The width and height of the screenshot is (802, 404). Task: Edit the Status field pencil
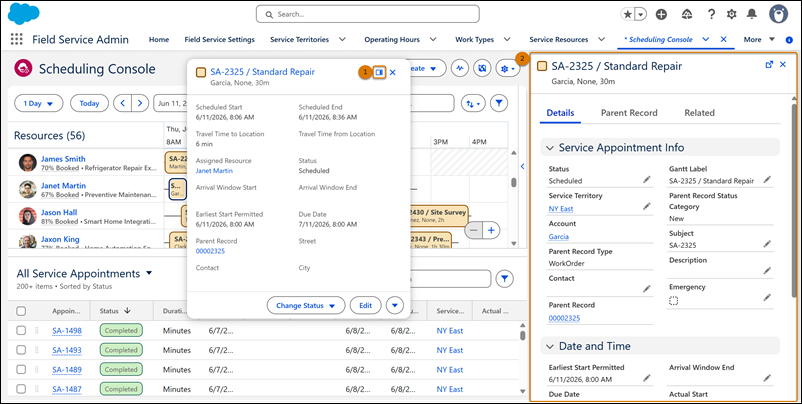click(647, 179)
